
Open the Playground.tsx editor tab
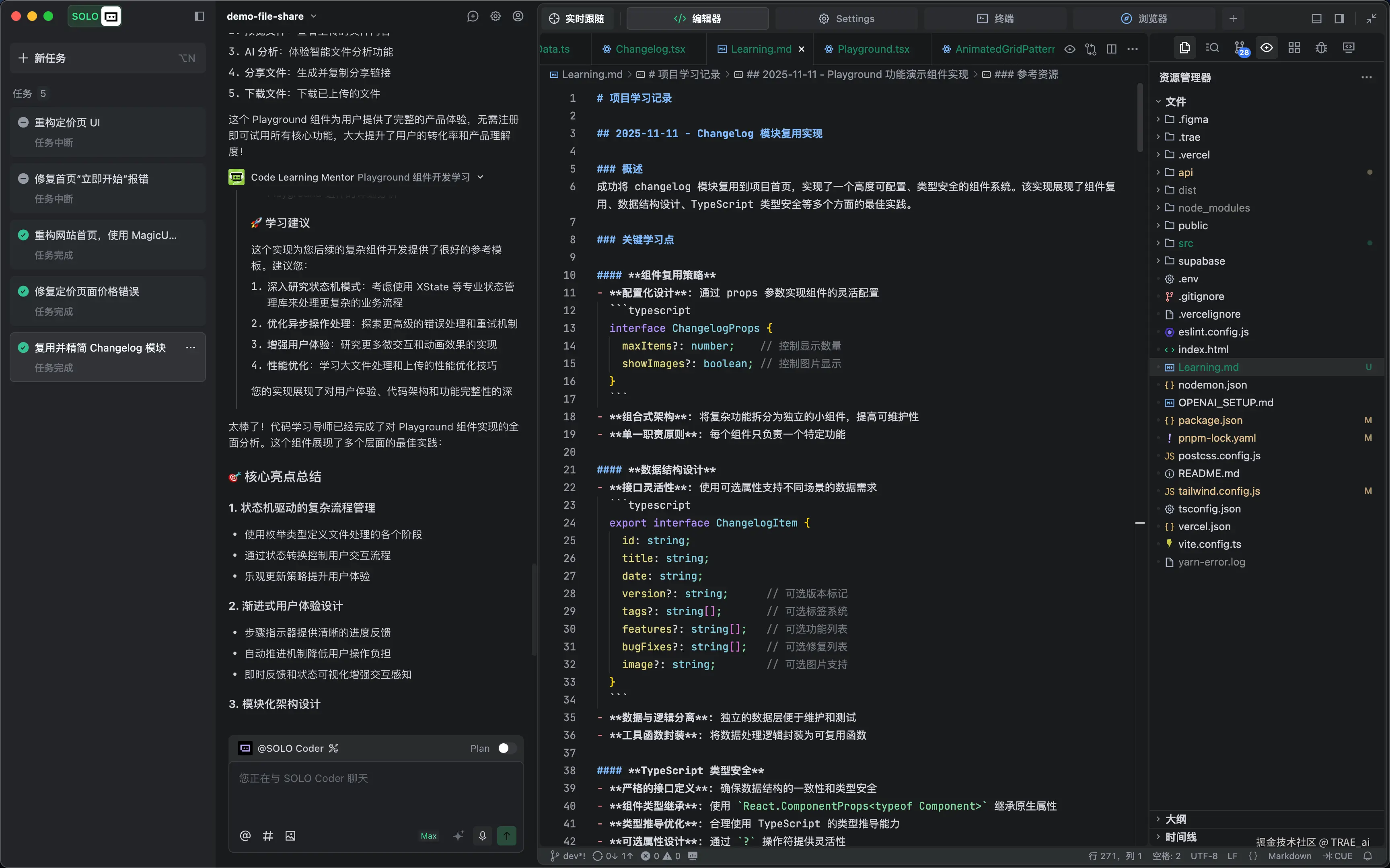click(x=873, y=49)
